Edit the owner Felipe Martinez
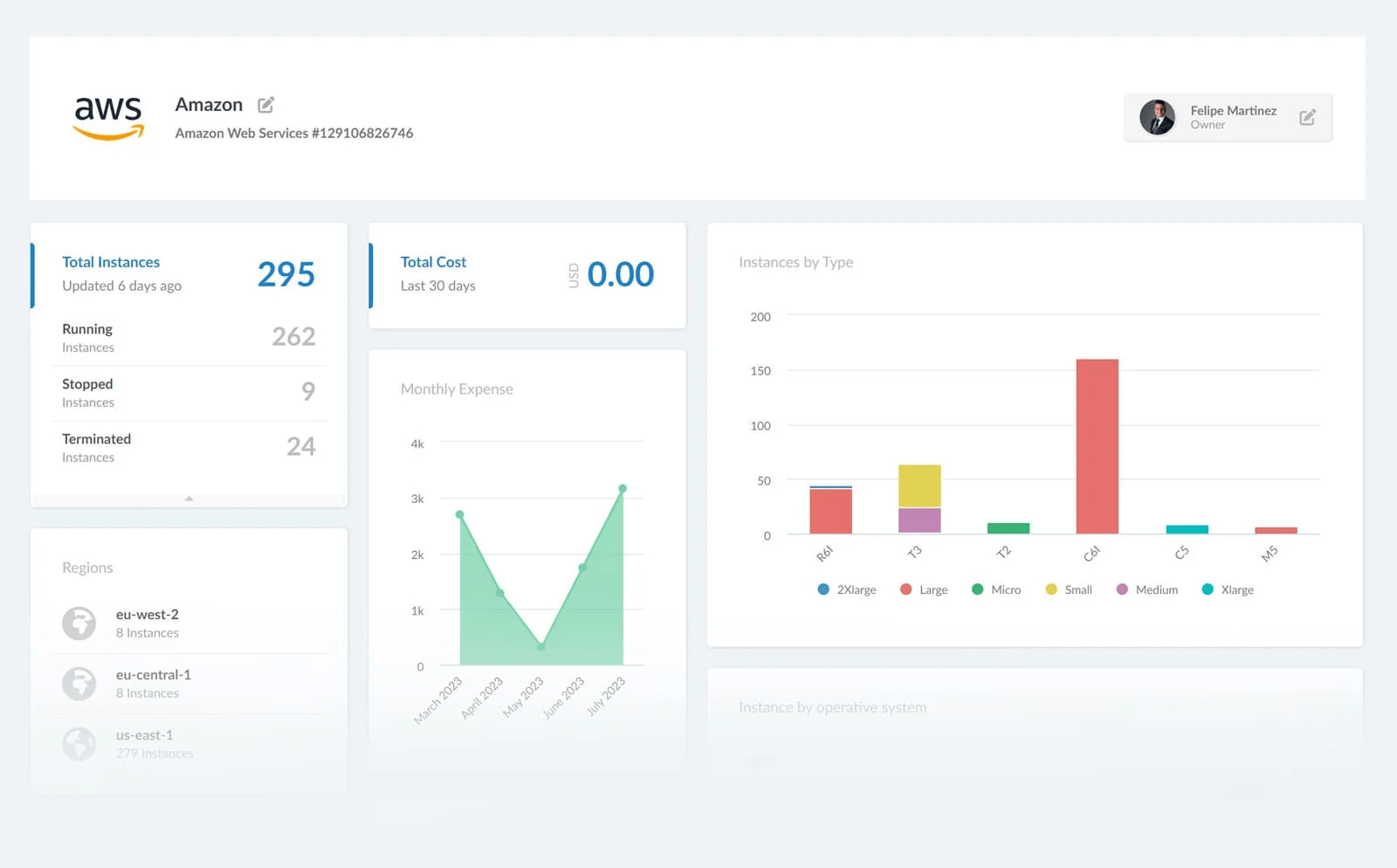Viewport: 1397px width, 868px height. point(1307,116)
